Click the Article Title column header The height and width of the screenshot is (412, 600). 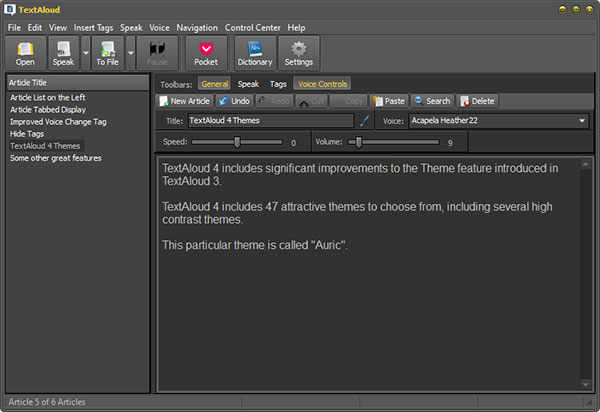pyautogui.click(x=78, y=83)
